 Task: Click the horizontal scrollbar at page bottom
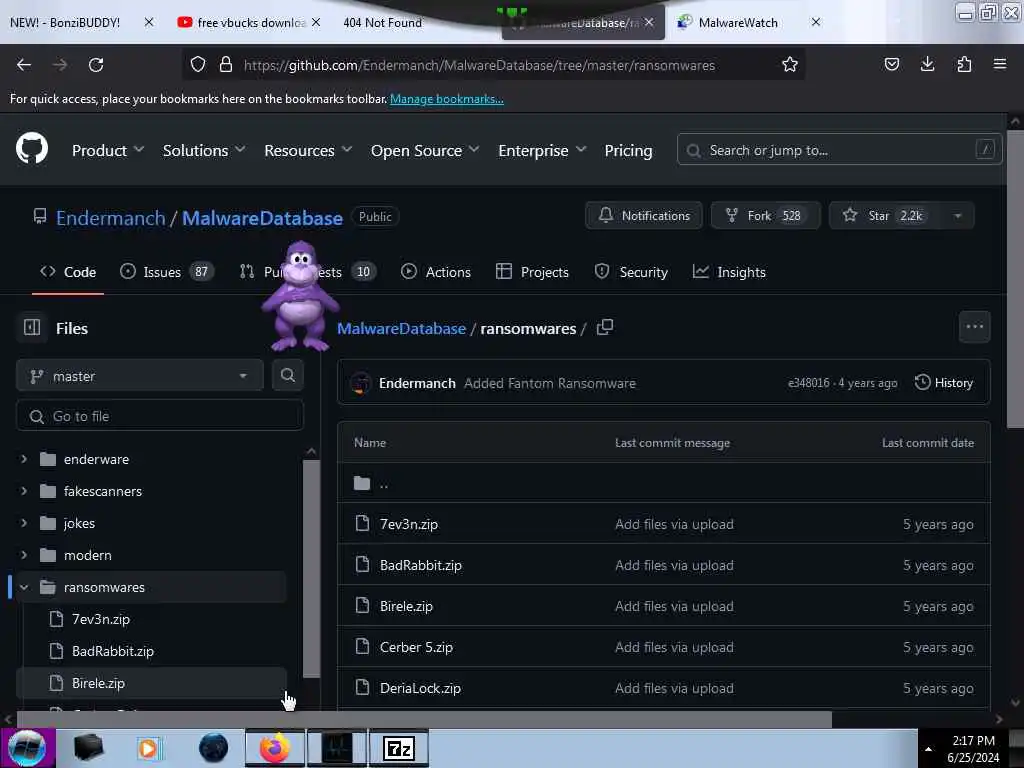click(x=424, y=720)
